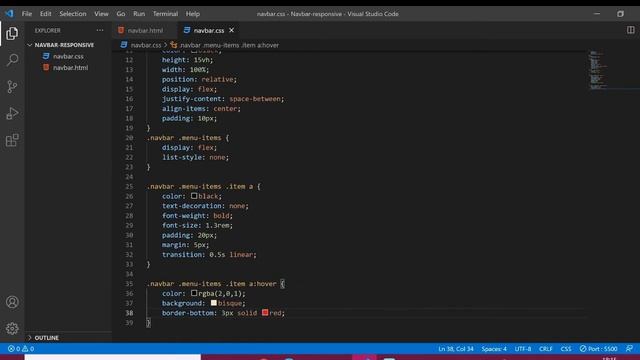Image resolution: width=640 pixels, height=360 pixels.
Task: Click the feedback icon in status bar
Action: pyautogui.click(x=630, y=348)
